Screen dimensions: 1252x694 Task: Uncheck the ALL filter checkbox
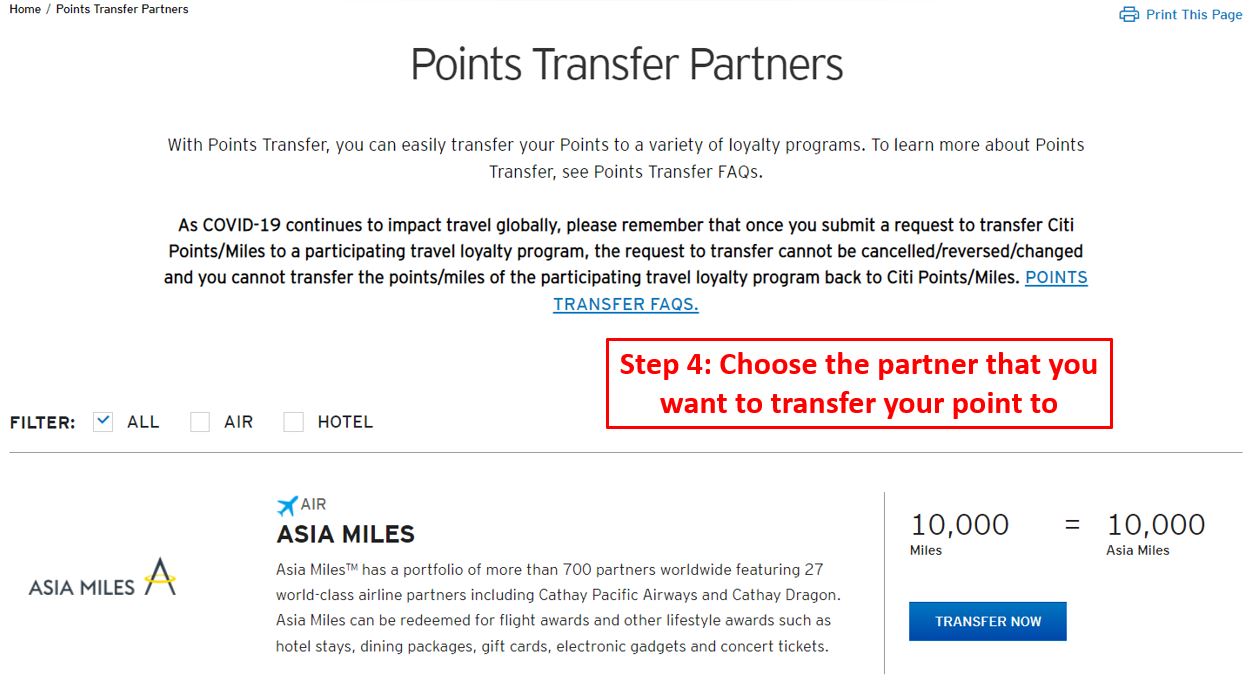tap(102, 421)
